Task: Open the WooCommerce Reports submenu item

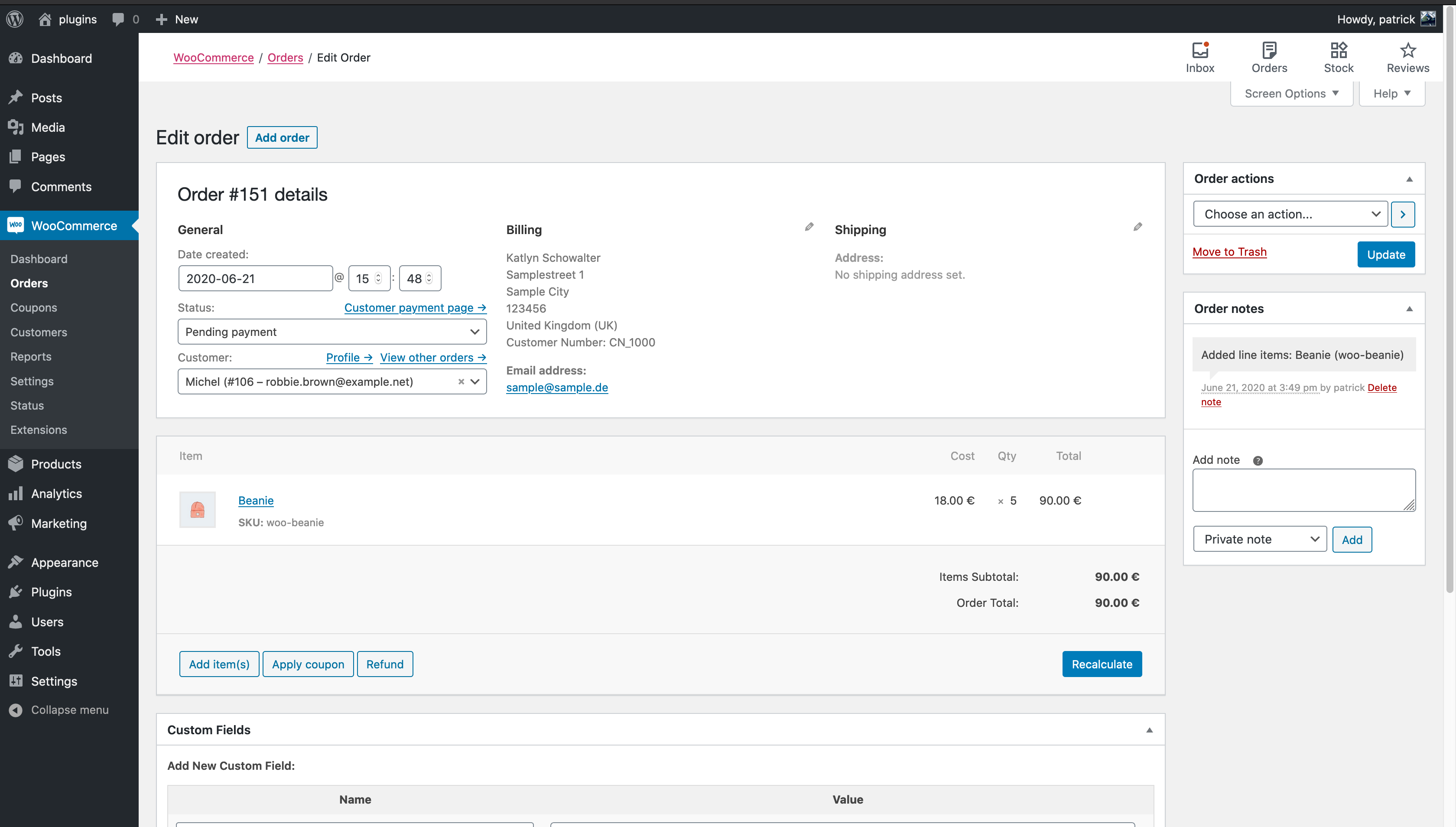Action: pos(31,356)
